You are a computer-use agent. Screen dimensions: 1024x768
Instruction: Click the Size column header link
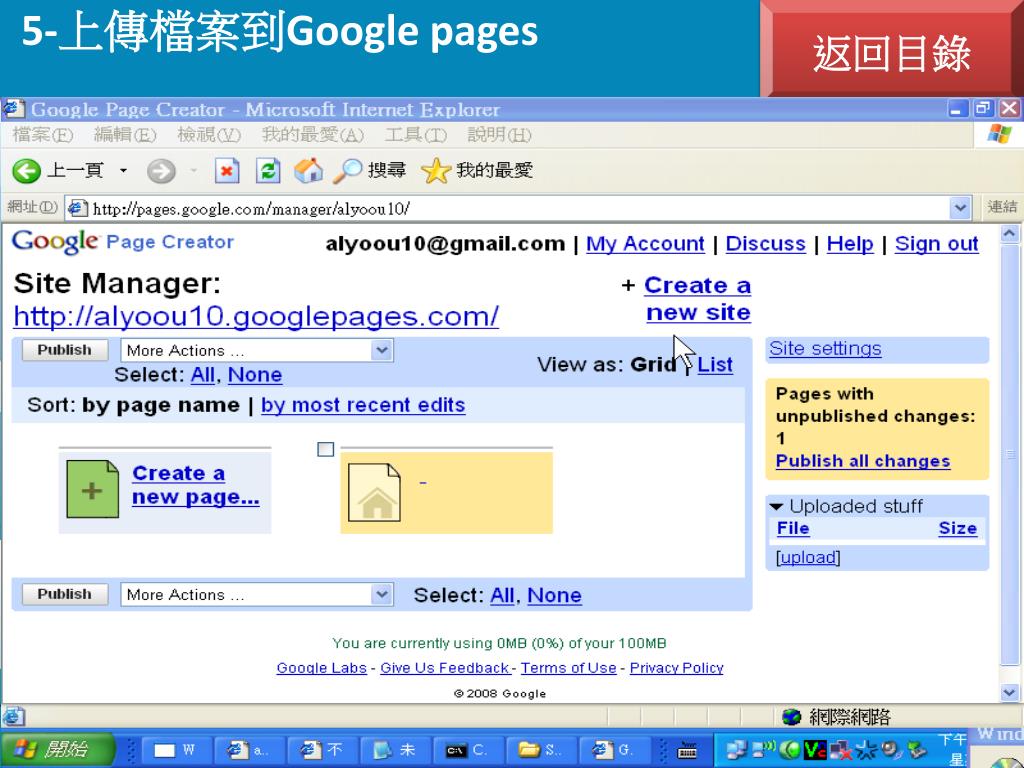[957, 528]
